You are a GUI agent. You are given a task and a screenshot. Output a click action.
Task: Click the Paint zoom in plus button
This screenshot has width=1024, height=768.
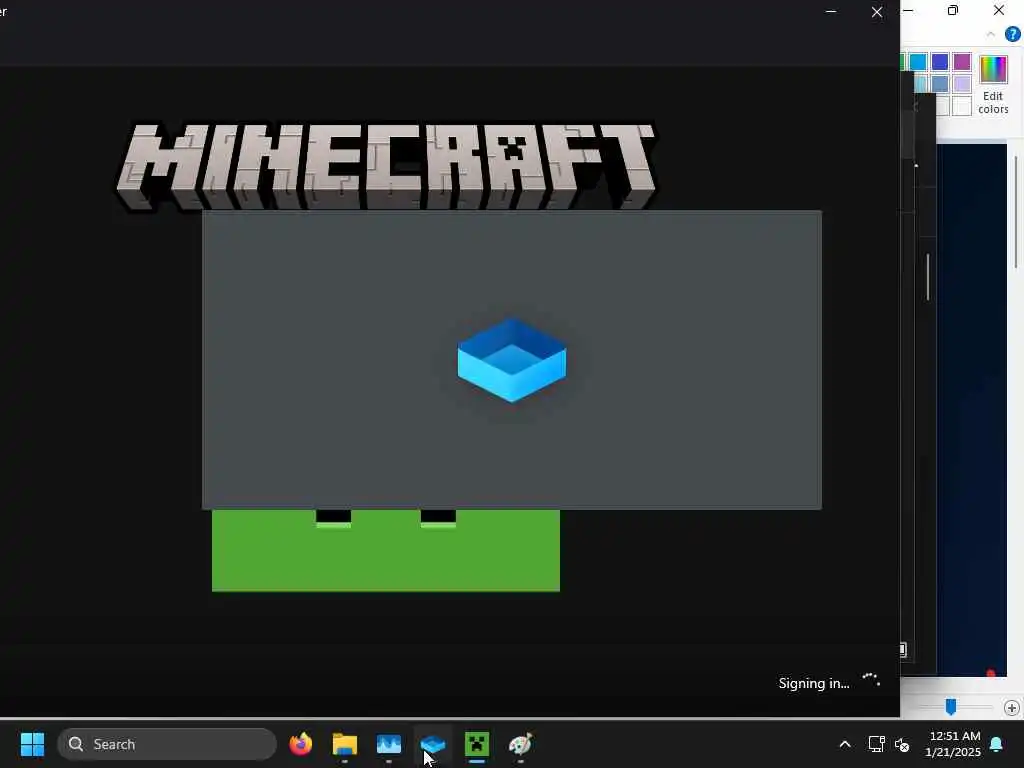1012,707
